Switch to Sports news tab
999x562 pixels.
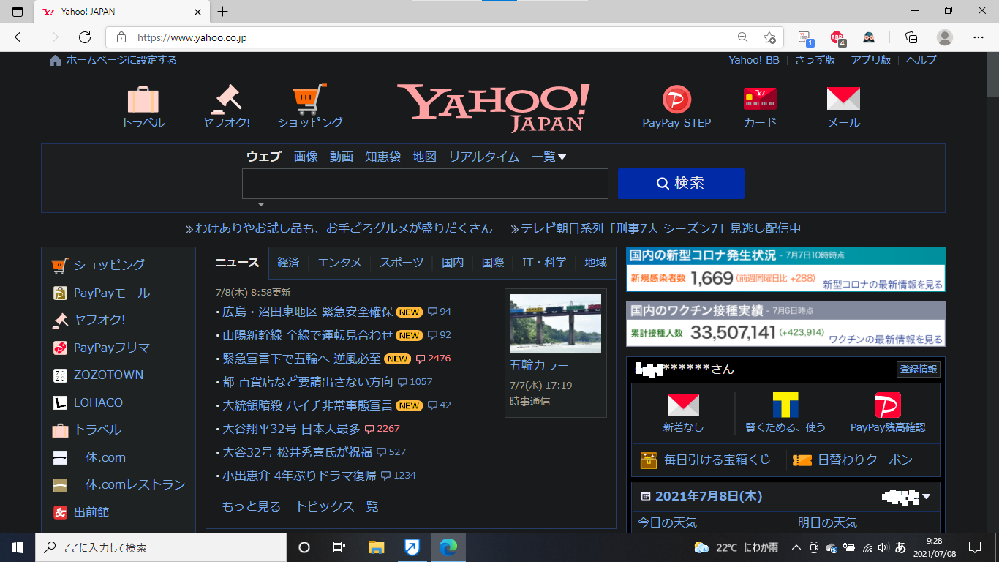(401, 263)
